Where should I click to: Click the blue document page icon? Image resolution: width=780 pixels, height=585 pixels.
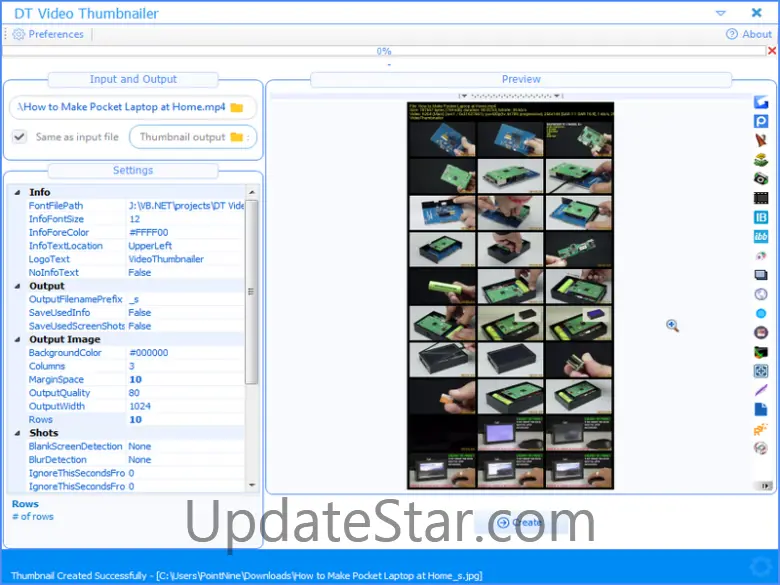(x=761, y=409)
